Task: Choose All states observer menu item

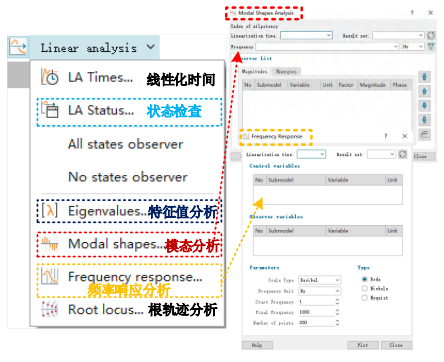Action: (x=126, y=144)
